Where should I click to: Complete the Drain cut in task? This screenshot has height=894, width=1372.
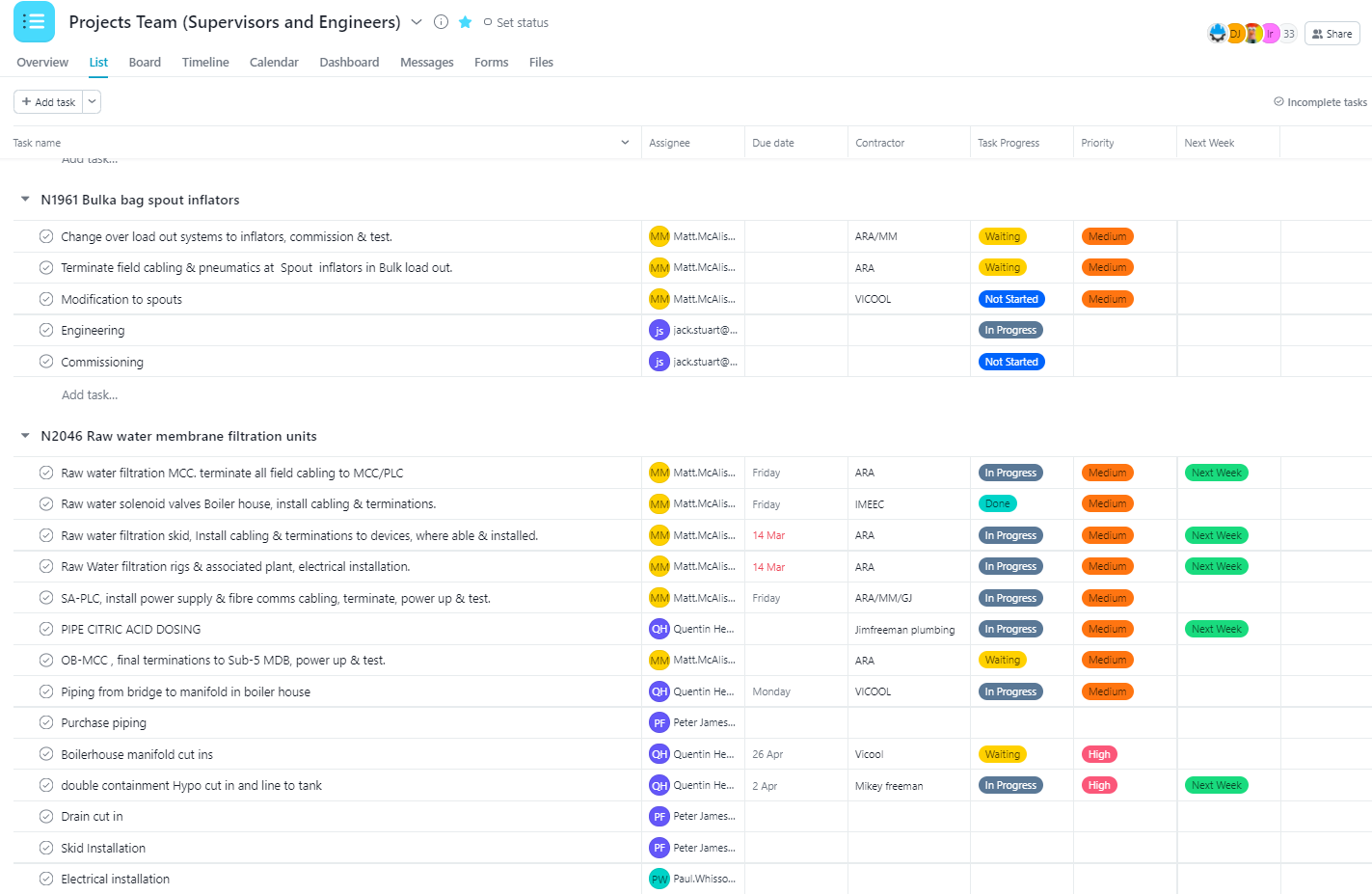45,816
